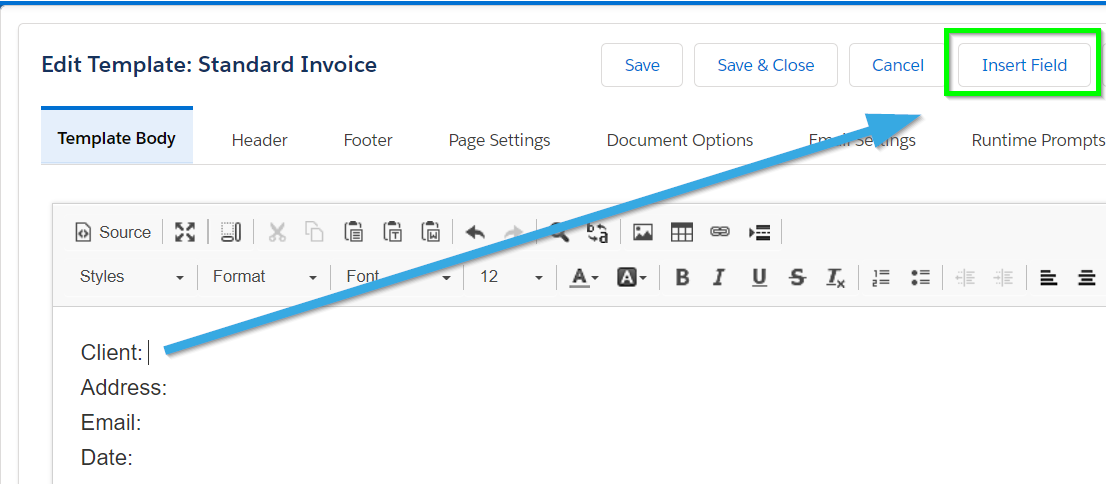Insert an image using the Image icon

[x=643, y=232]
